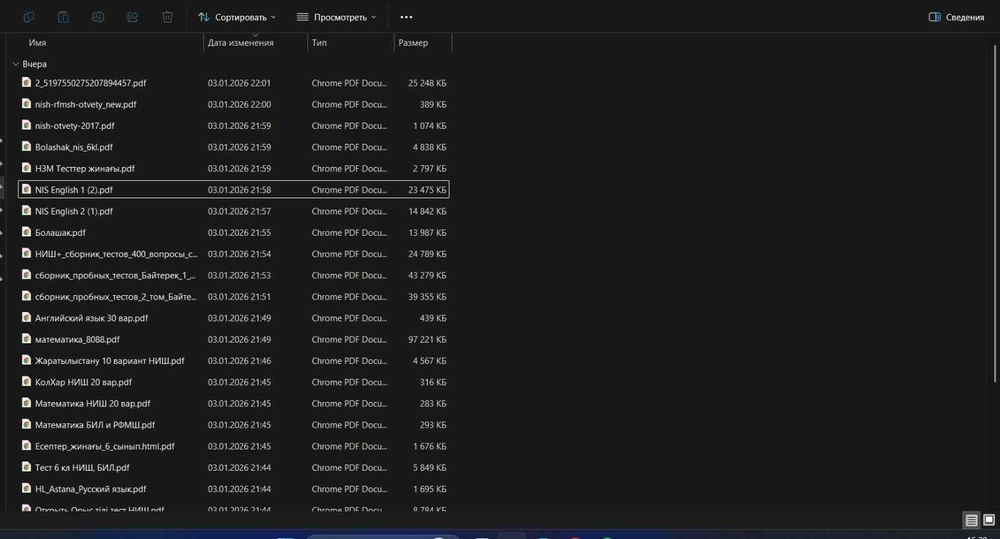Select the file сборник_пробных_тестов_Байтерек_1
Viewport: 1000px width, 539px height.
[x=233, y=275]
